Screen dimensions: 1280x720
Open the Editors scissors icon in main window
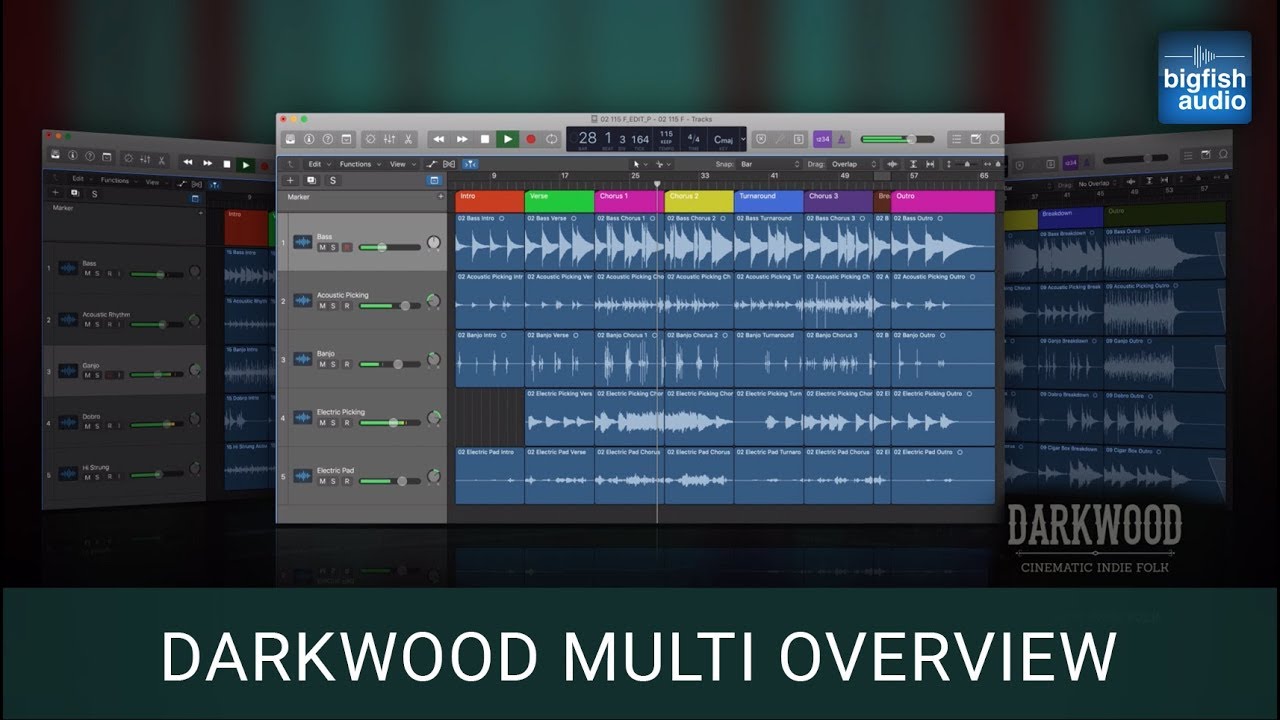408,139
